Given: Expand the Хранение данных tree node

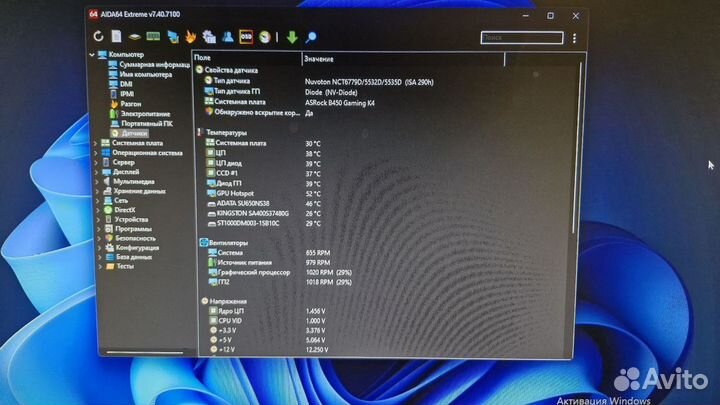Looking at the screenshot, I should pos(97,191).
